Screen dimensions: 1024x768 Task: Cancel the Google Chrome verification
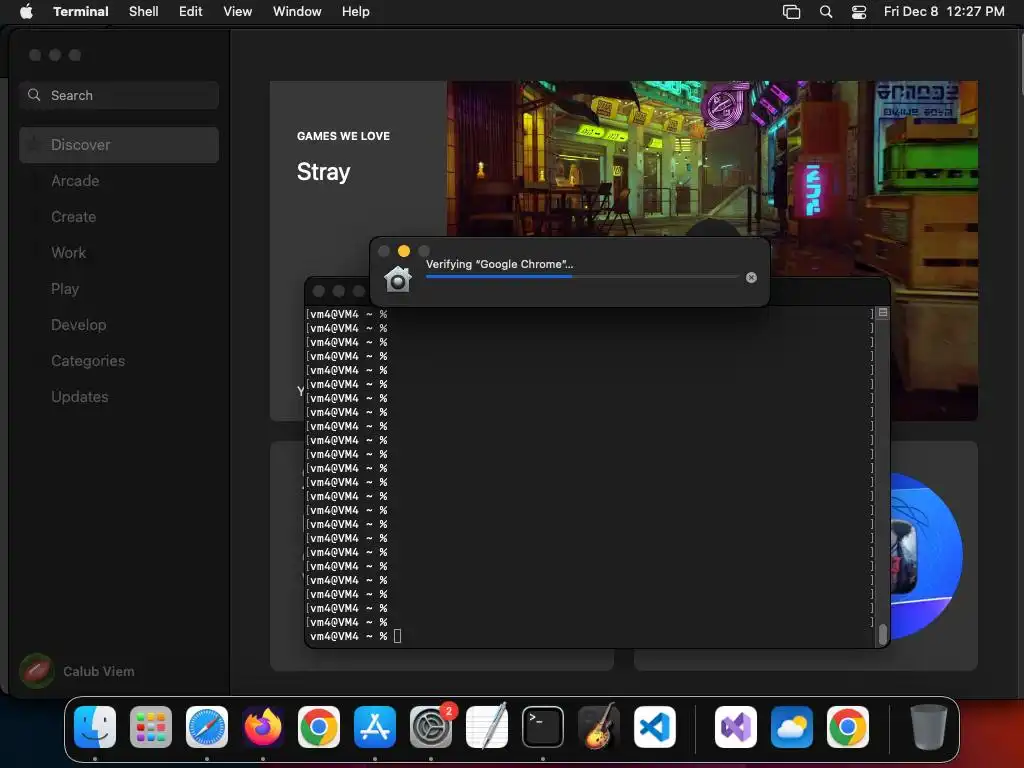click(752, 278)
